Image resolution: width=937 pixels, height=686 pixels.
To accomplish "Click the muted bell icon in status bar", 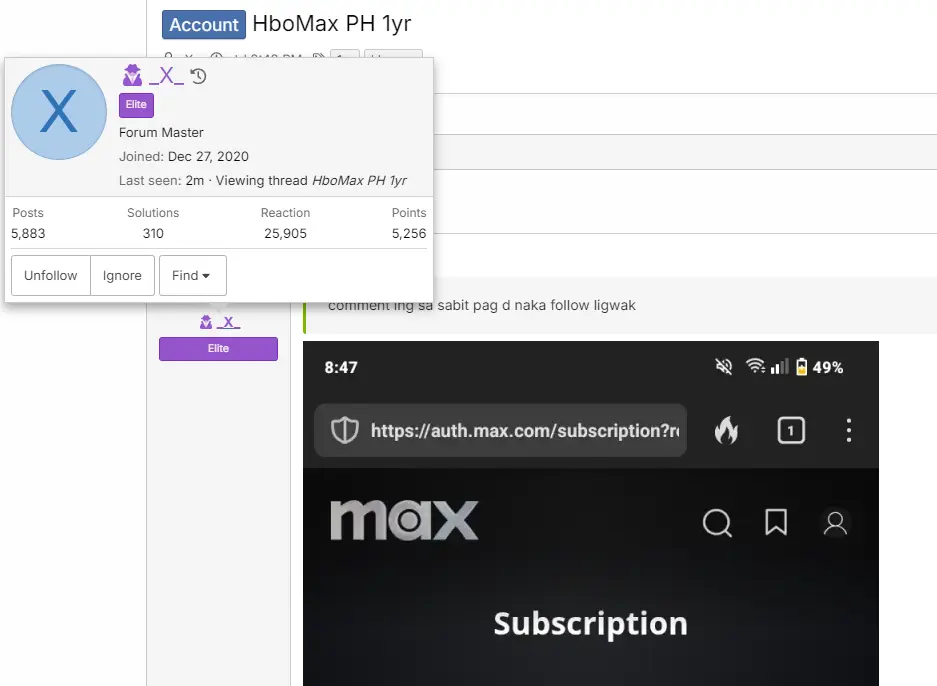I will (724, 366).
